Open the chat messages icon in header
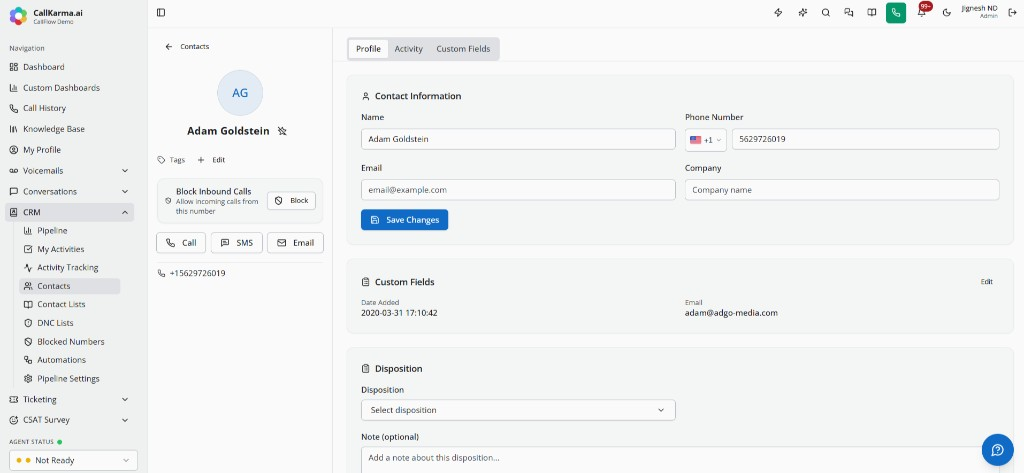Image resolution: width=1024 pixels, height=473 pixels. [848, 12]
